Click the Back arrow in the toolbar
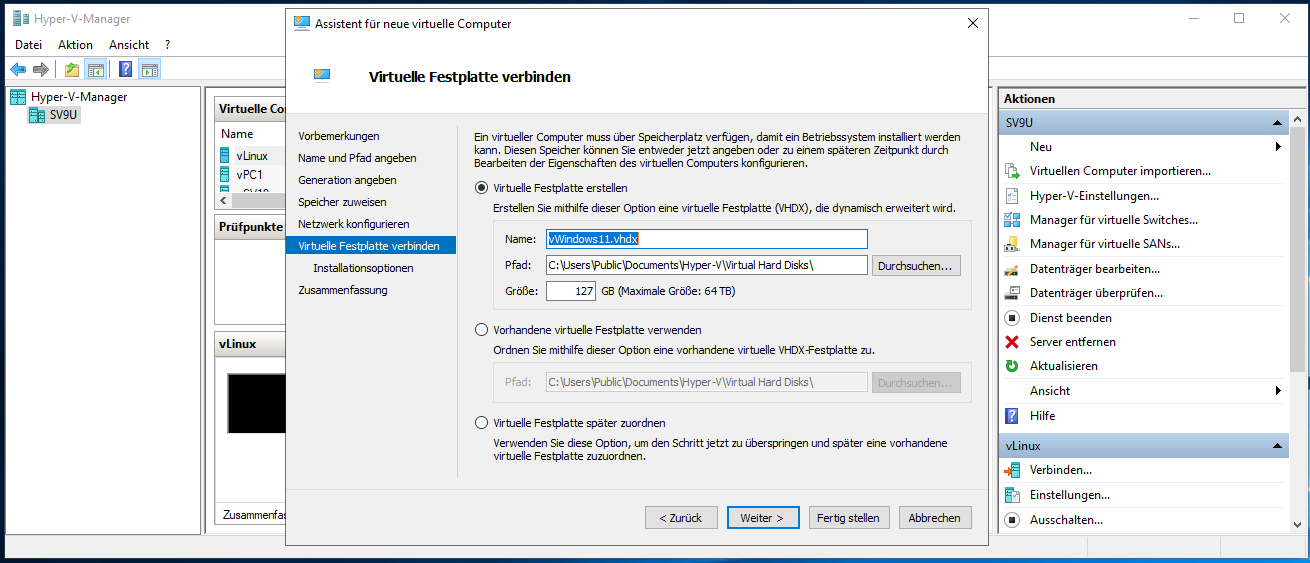The height and width of the screenshot is (563, 1310). [18, 69]
